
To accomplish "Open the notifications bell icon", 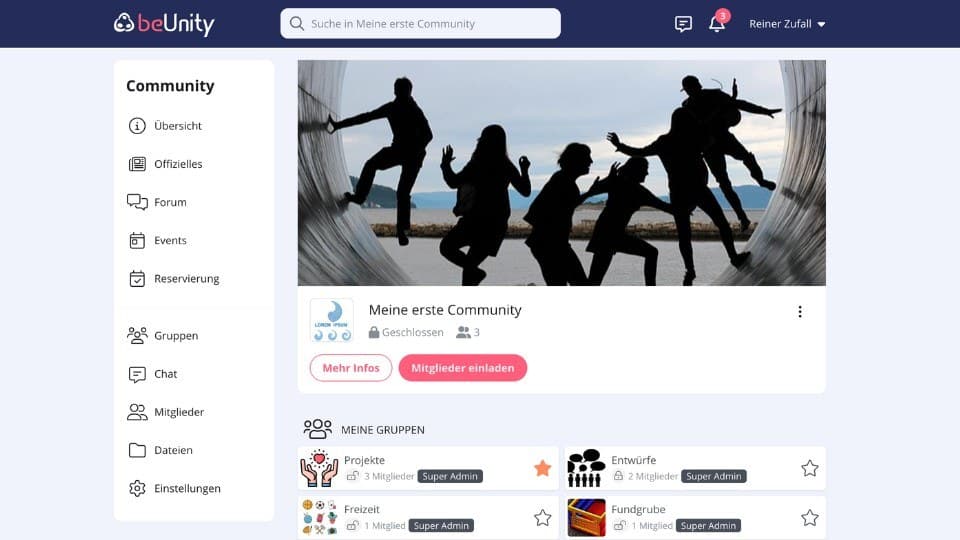I will (717, 23).
